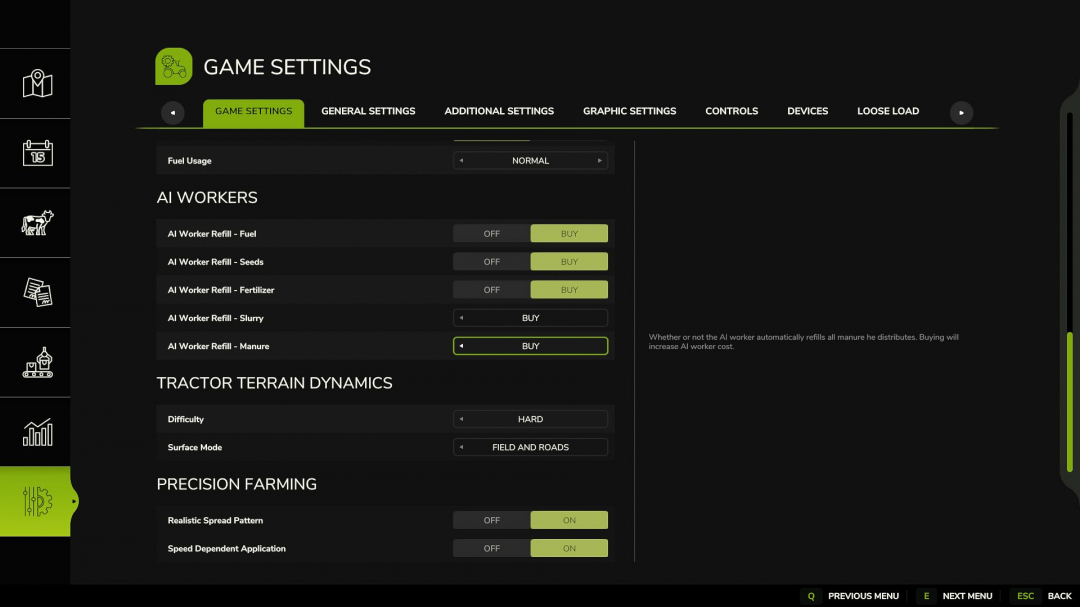
Task: Click the AI Workers heading
Action: [x=207, y=198]
